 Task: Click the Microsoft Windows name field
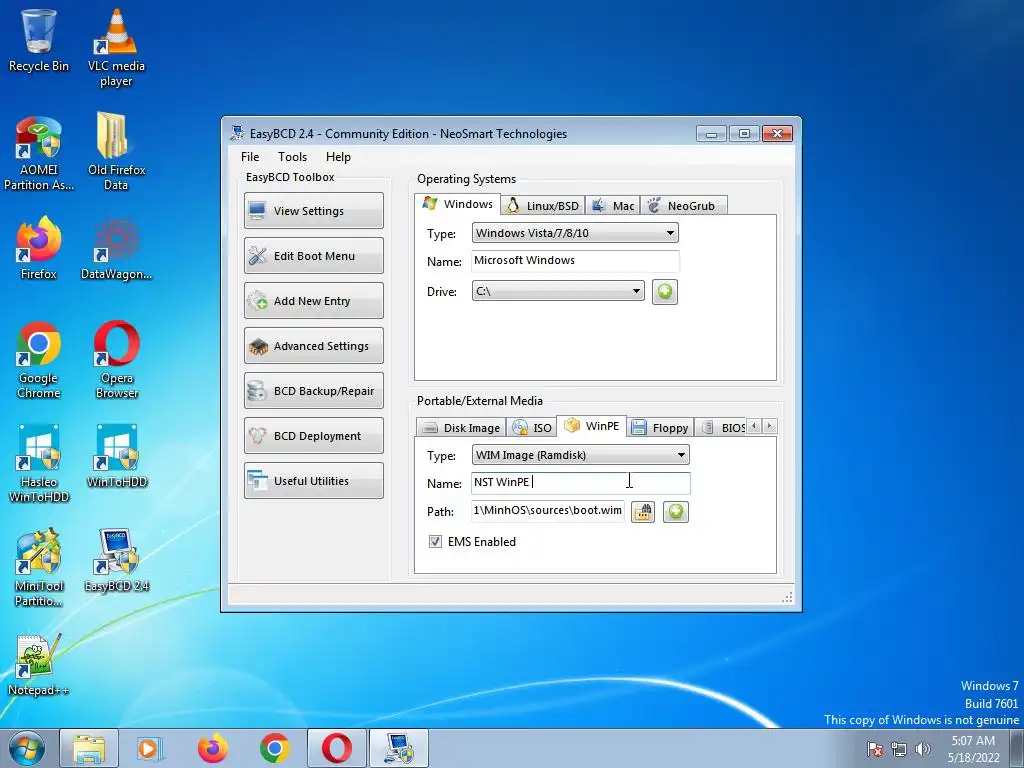[x=575, y=261]
